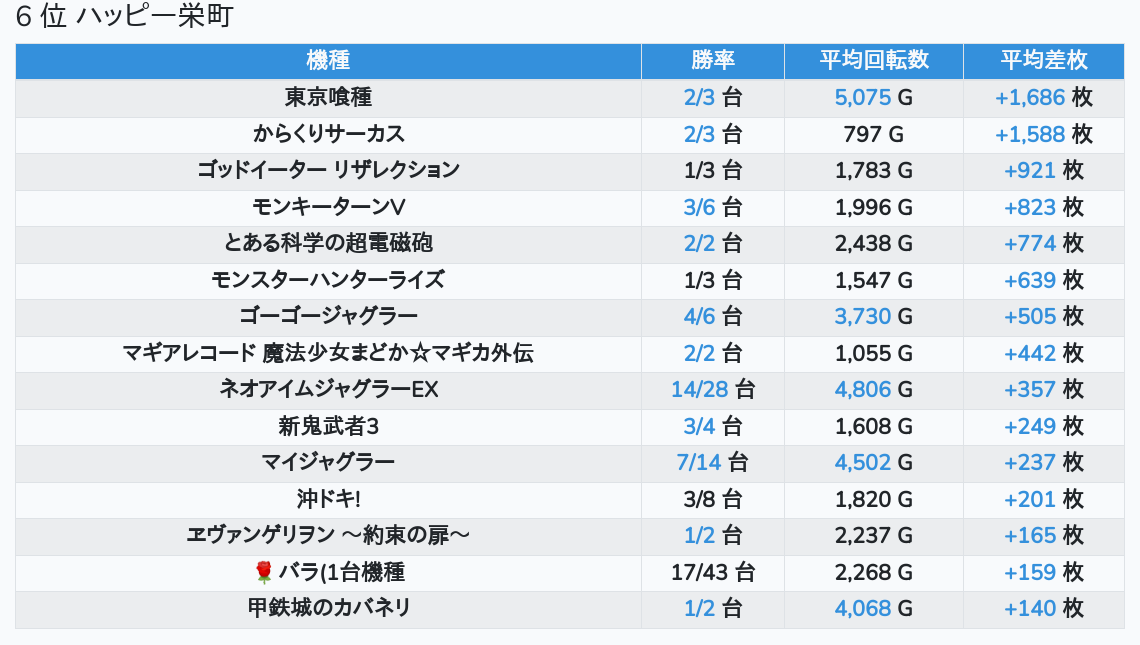Click the 5,075 average spins value

[x=862, y=98]
